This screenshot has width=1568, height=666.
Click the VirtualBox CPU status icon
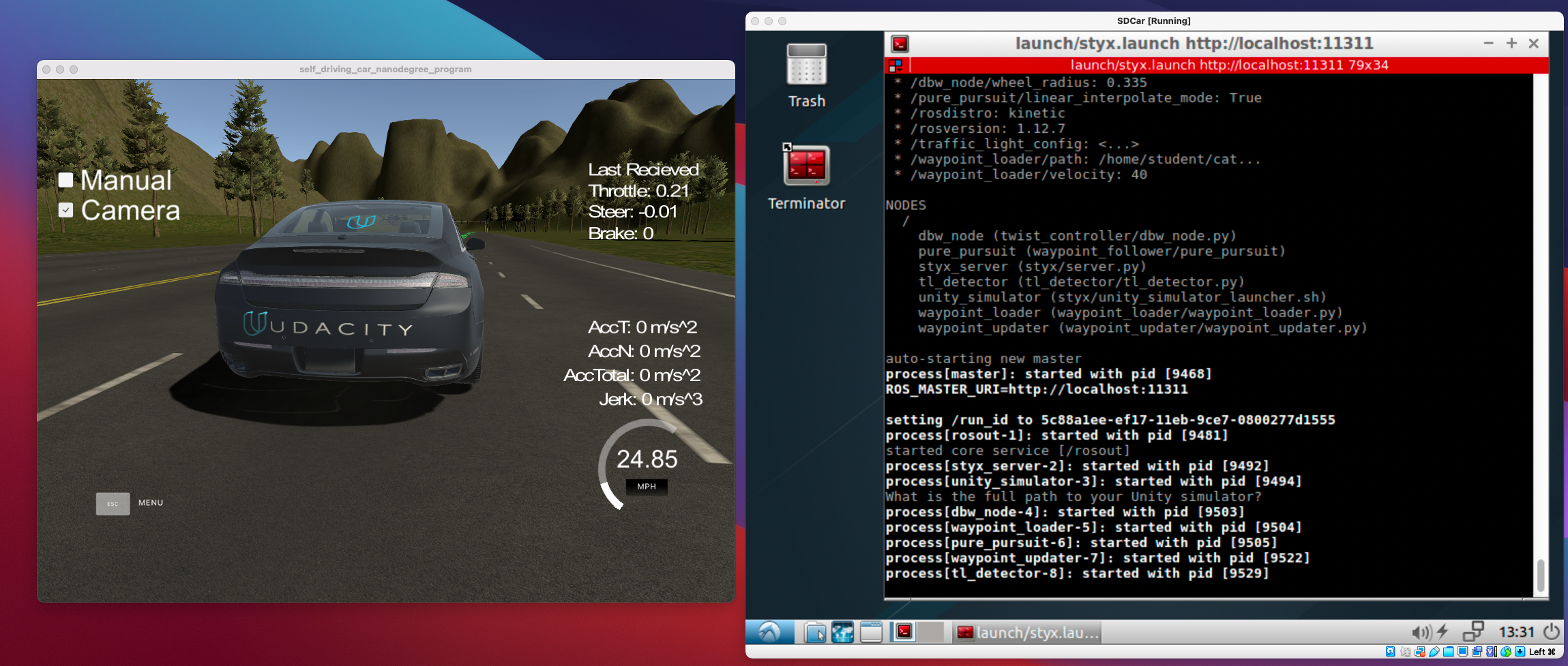[1492, 652]
